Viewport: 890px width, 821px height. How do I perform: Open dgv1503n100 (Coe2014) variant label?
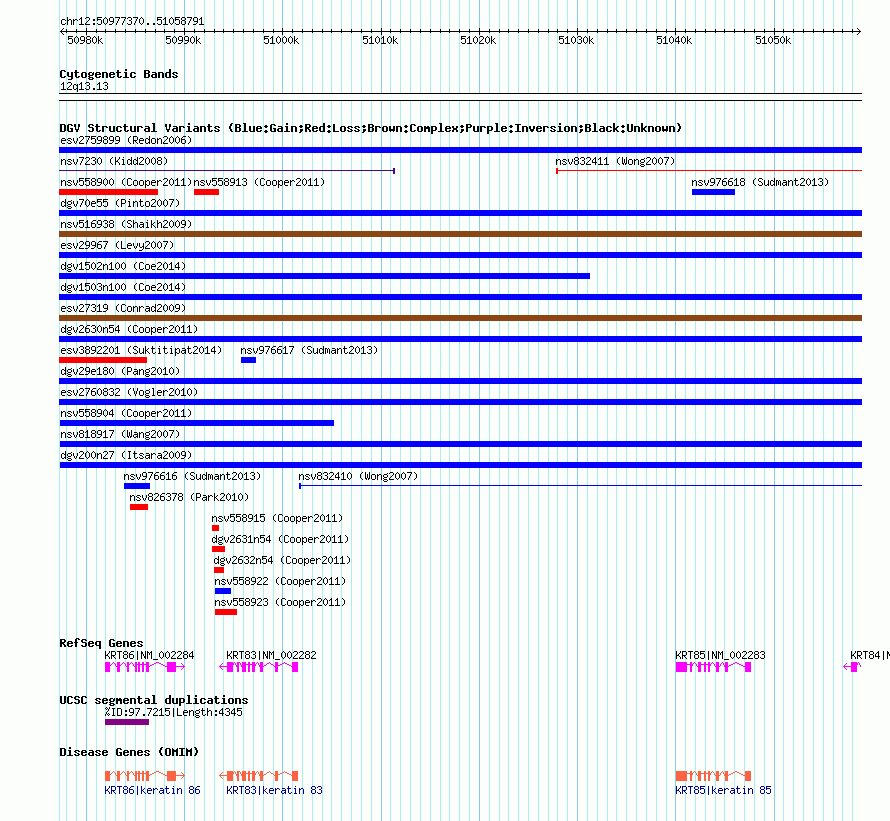point(123,287)
